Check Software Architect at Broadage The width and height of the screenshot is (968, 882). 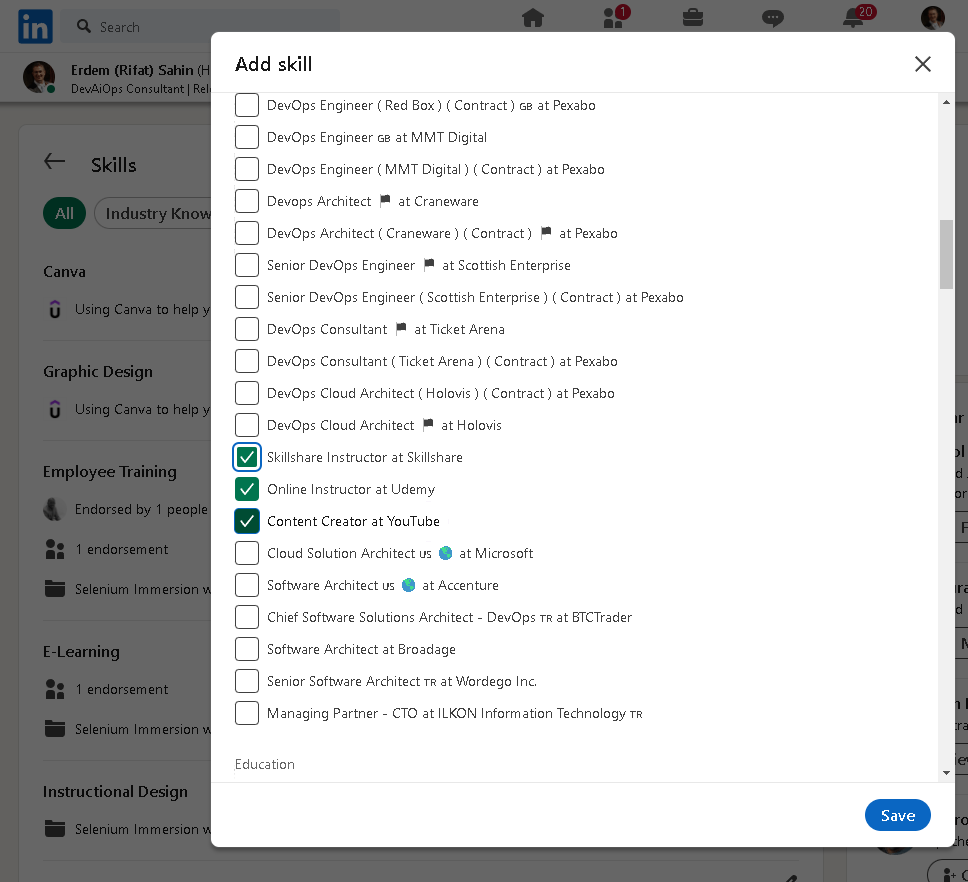coord(246,649)
